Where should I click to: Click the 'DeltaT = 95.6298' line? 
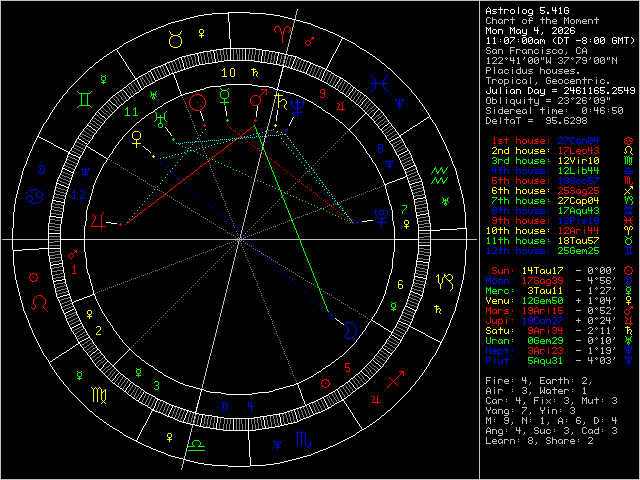coord(536,121)
